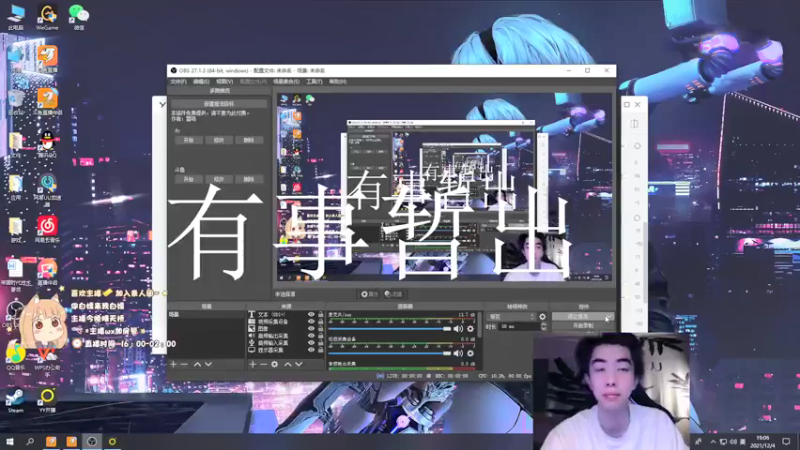Mute the first mixer channel speaker icon
The width and height of the screenshot is (800, 450).
[x=458, y=329]
